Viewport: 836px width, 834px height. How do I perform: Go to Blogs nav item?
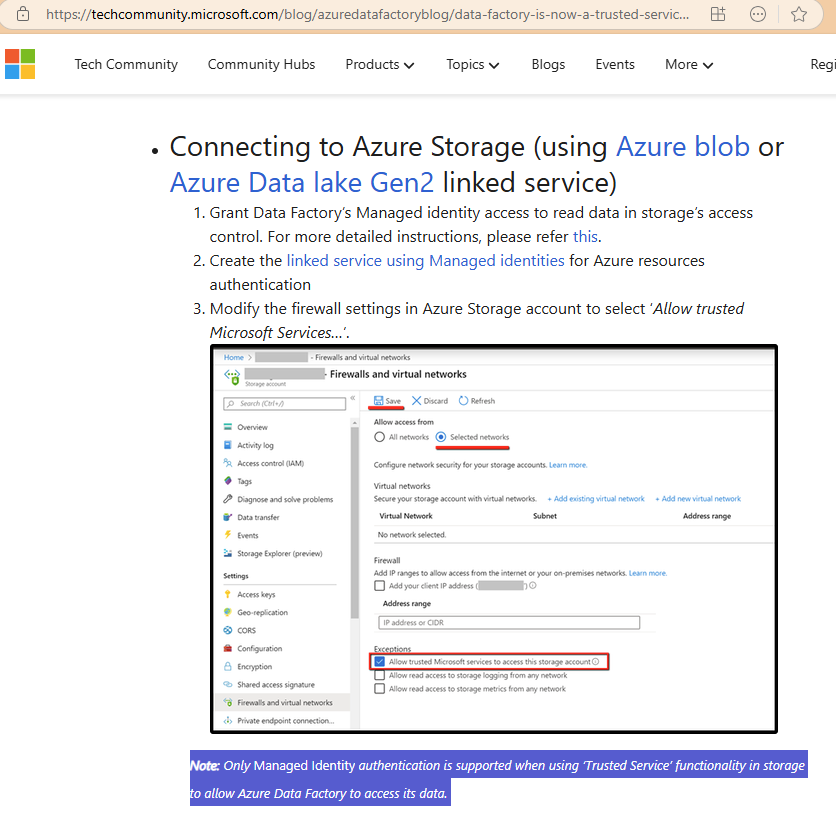coord(548,65)
